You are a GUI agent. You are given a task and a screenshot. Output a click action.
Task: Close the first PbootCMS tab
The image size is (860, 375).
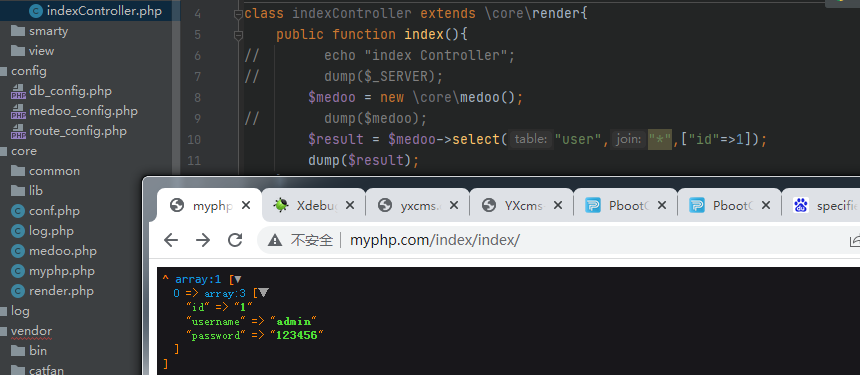point(662,206)
